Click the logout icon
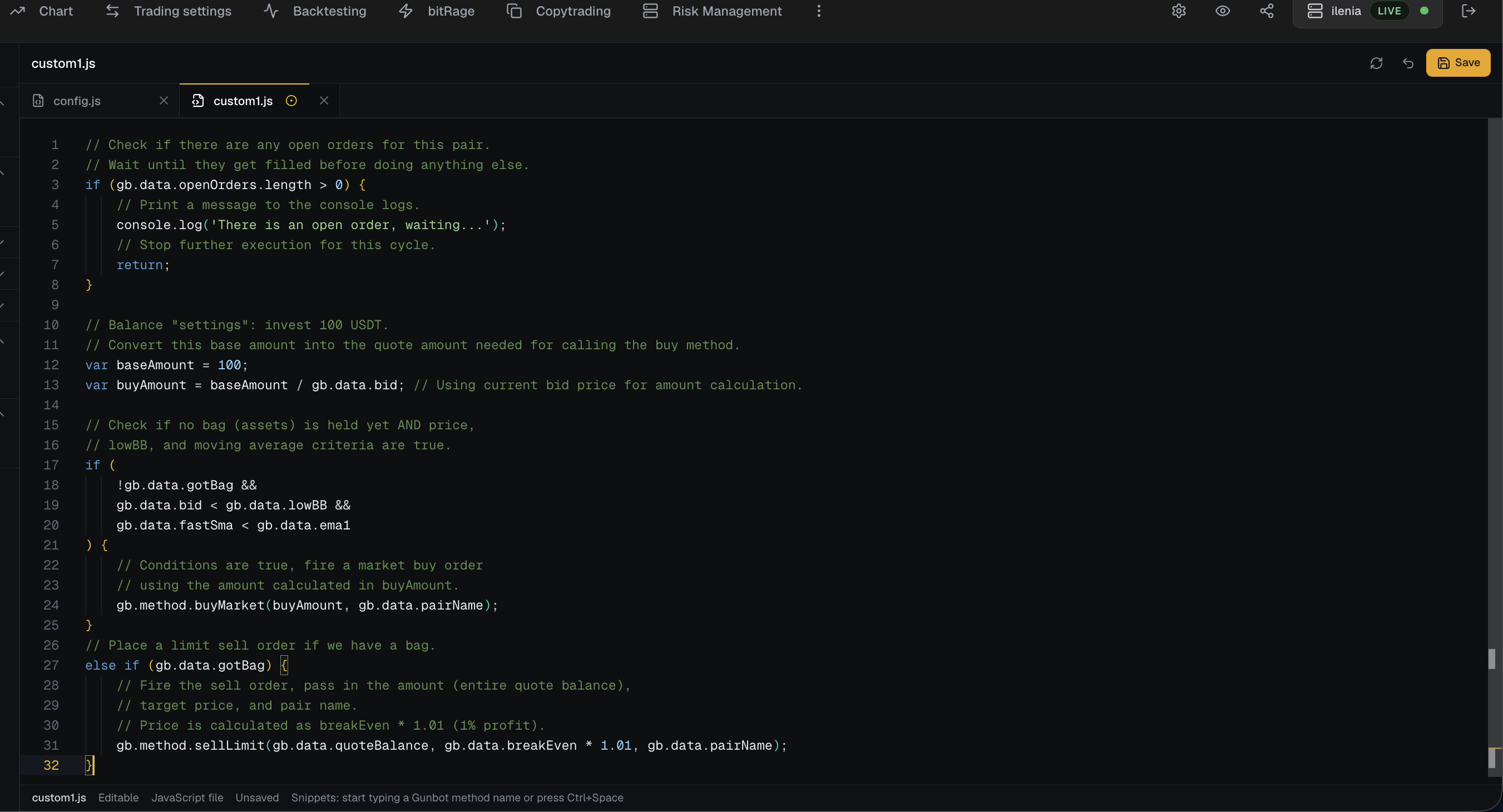The height and width of the screenshot is (812, 1503). [x=1469, y=11]
